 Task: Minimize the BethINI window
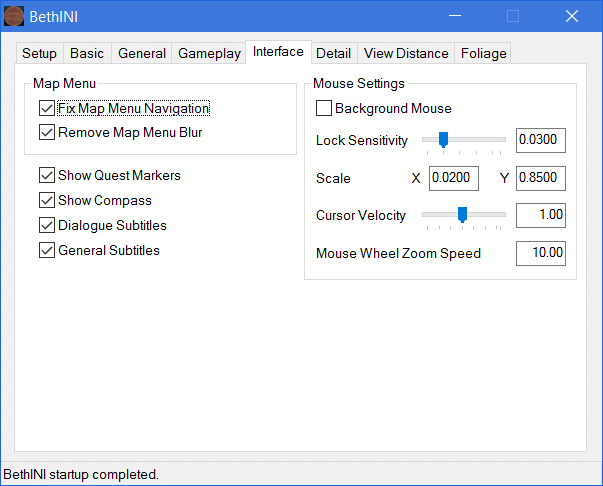[456, 16]
